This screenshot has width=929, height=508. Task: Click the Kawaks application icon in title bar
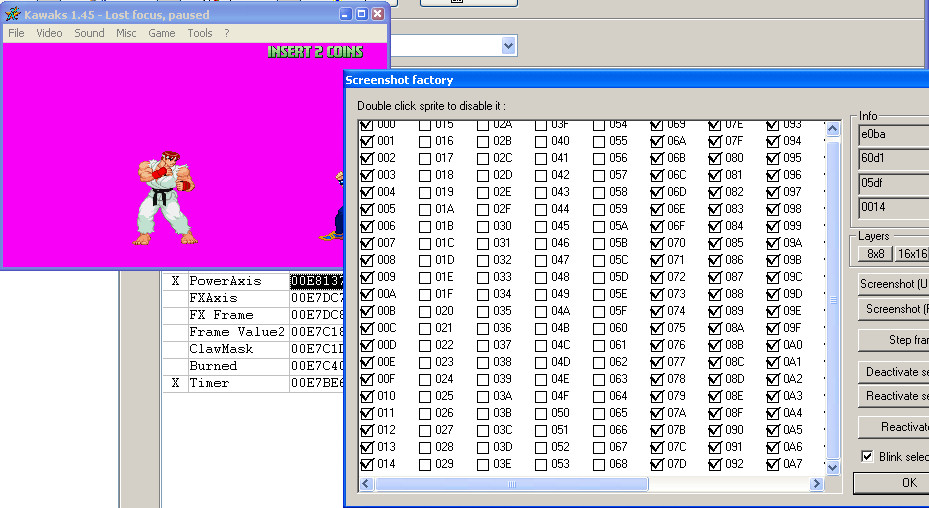[12, 14]
